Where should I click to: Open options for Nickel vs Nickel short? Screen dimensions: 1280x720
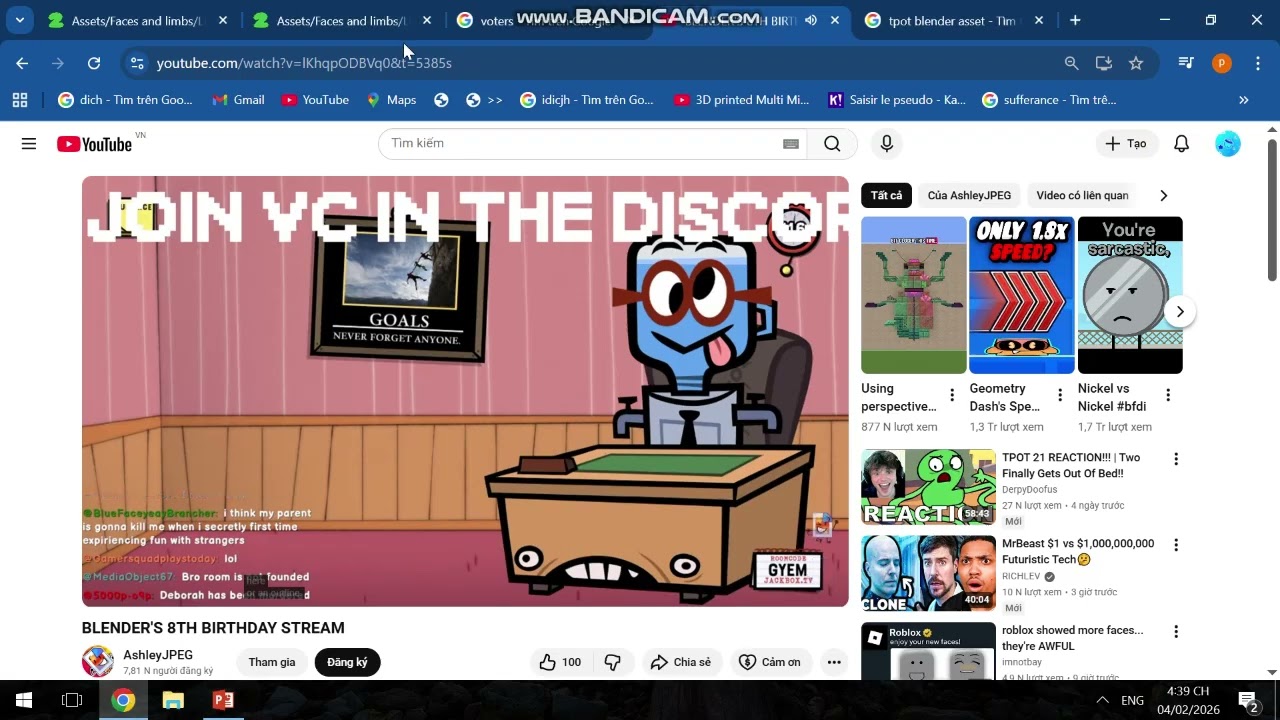point(1168,395)
